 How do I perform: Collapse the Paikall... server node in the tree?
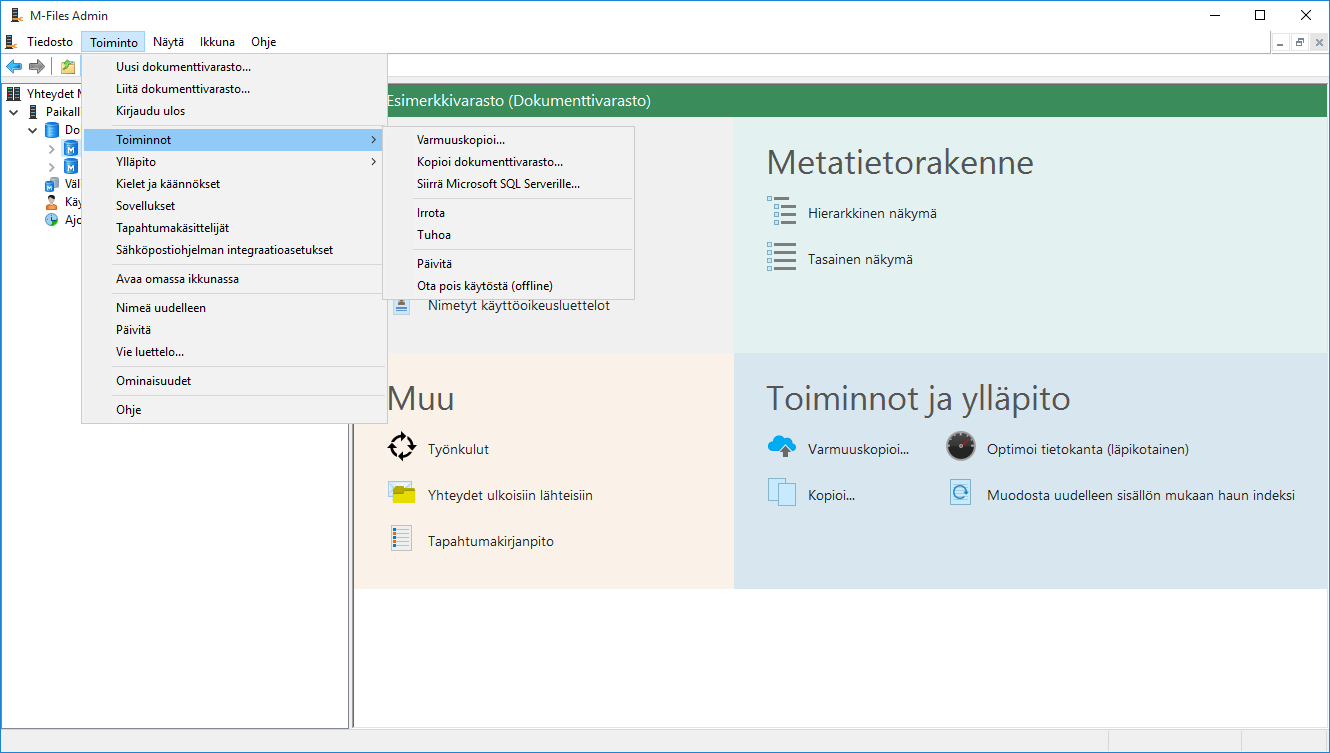[x=14, y=112]
